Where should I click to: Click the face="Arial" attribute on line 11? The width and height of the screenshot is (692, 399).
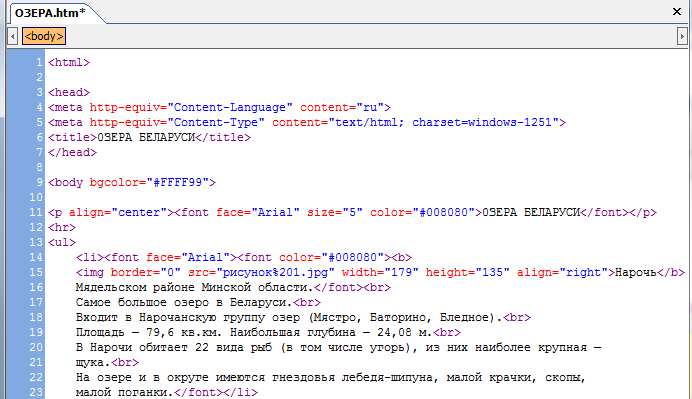(x=258, y=212)
